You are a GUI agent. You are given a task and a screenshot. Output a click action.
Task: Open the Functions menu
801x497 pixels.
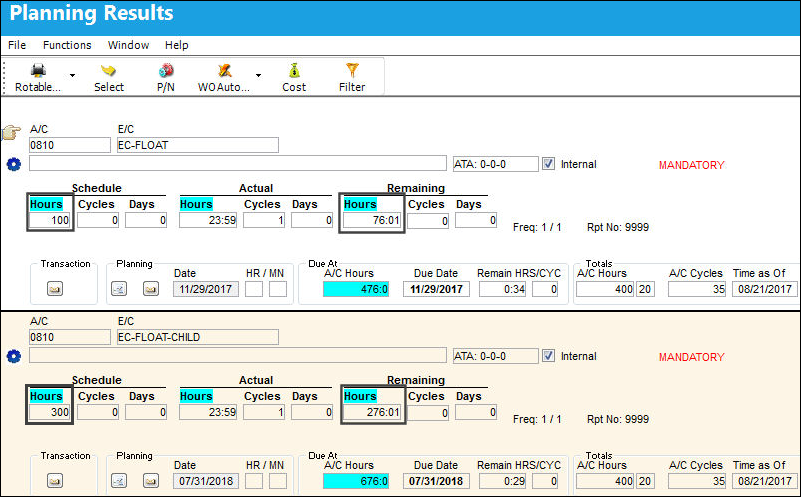[x=67, y=45]
